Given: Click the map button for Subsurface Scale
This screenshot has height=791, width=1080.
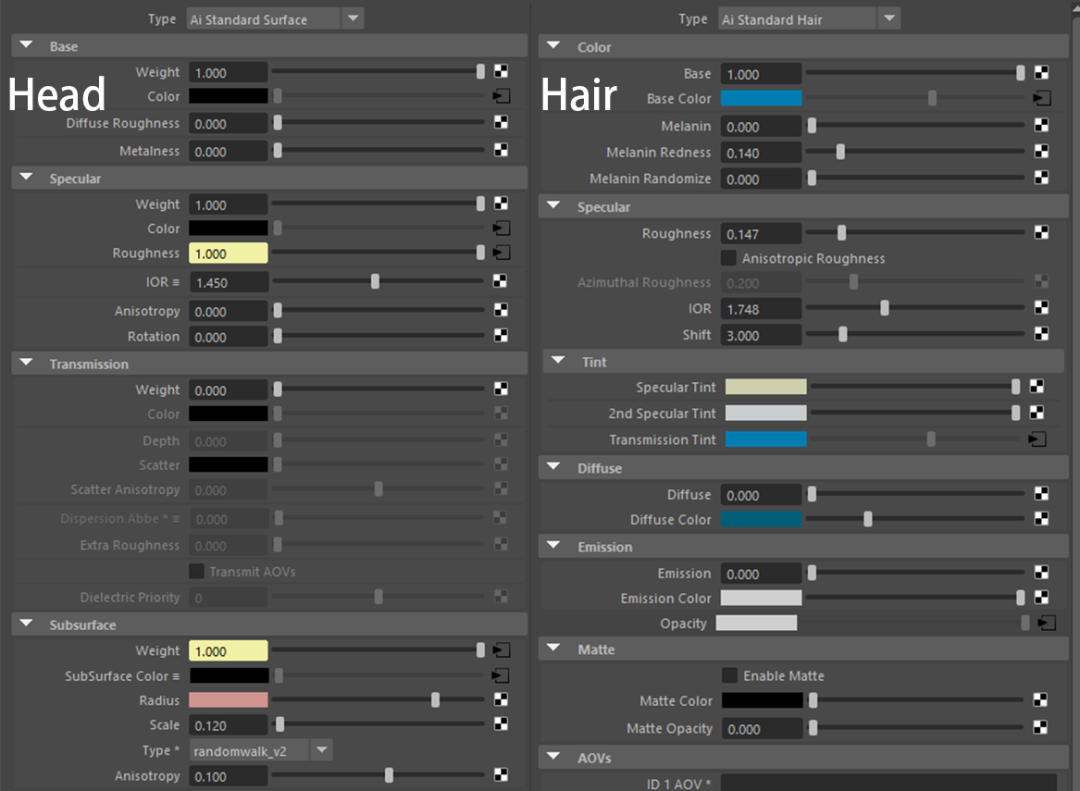Looking at the screenshot, I should click(x=501, y=723).
